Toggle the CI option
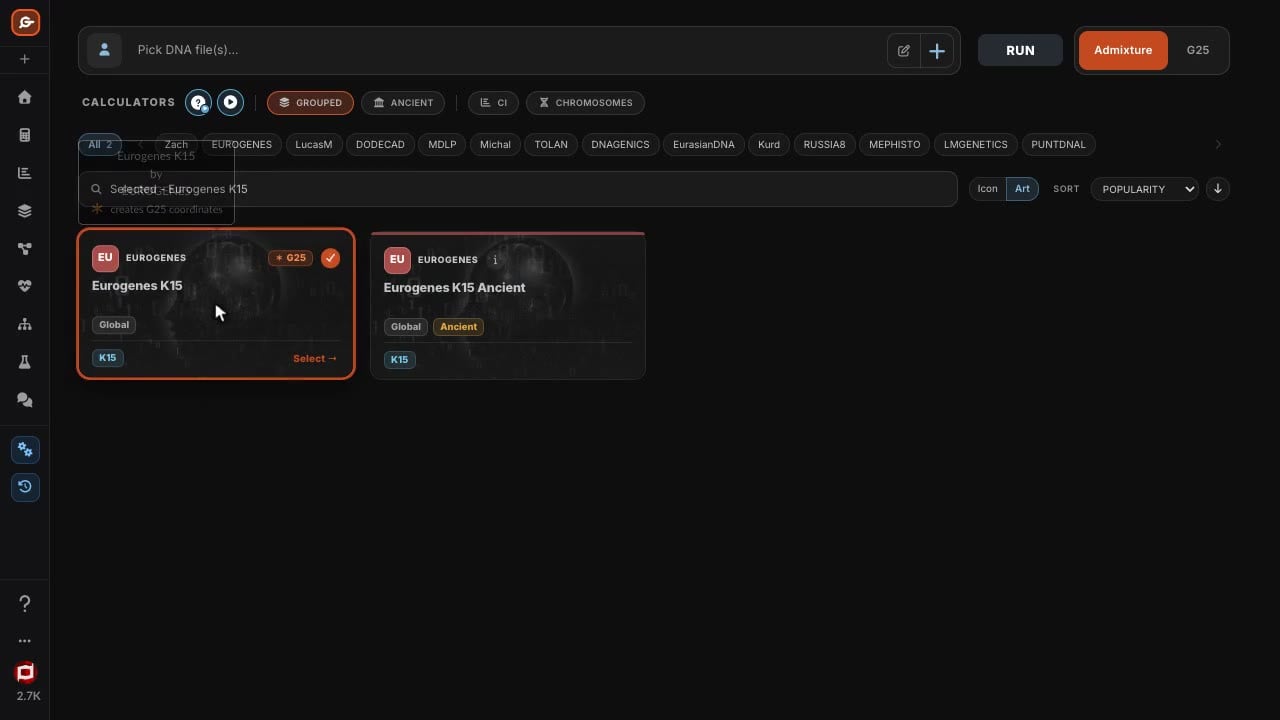 point(494,102)
